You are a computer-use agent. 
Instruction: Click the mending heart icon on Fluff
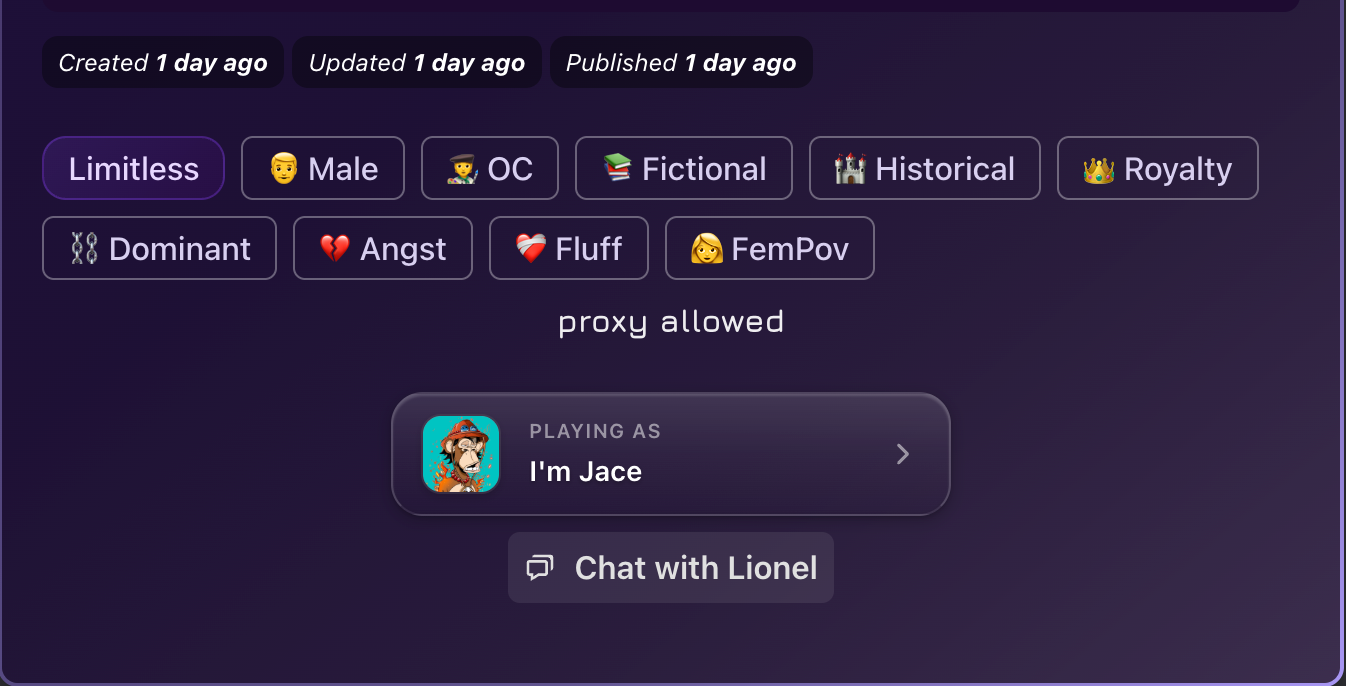coord(530,249)
